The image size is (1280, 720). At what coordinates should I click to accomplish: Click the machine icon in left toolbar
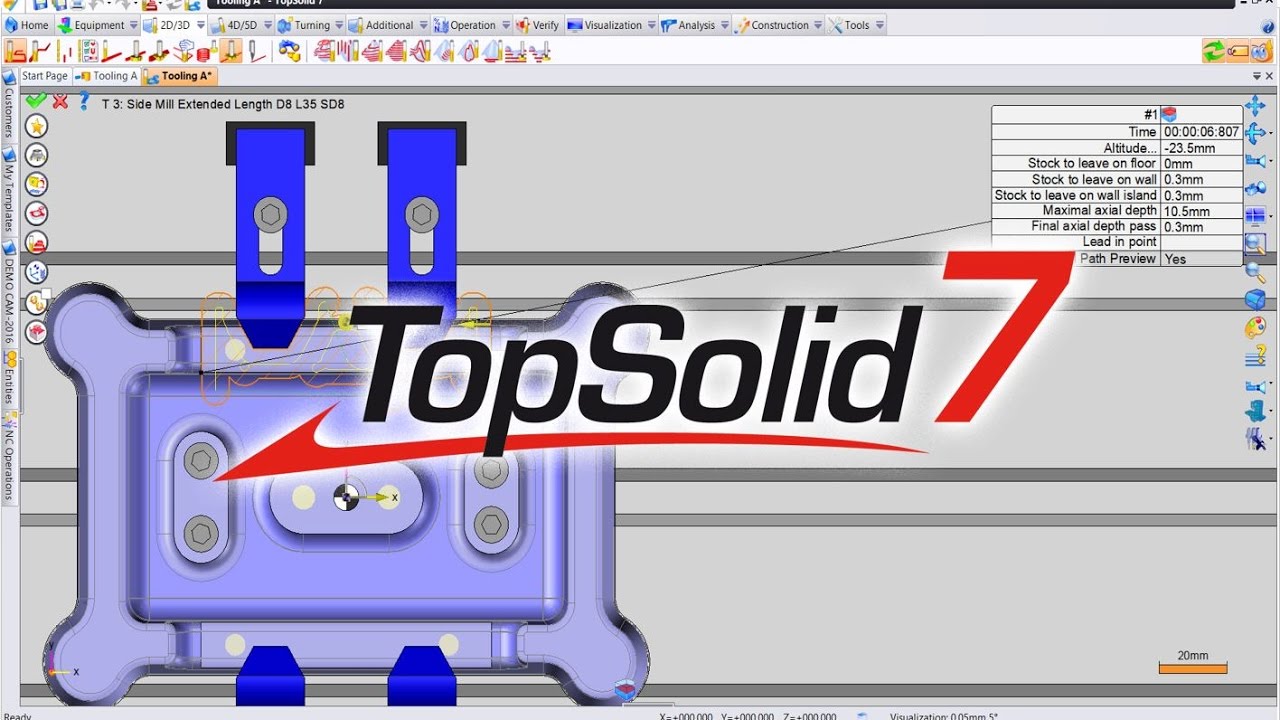37,155
